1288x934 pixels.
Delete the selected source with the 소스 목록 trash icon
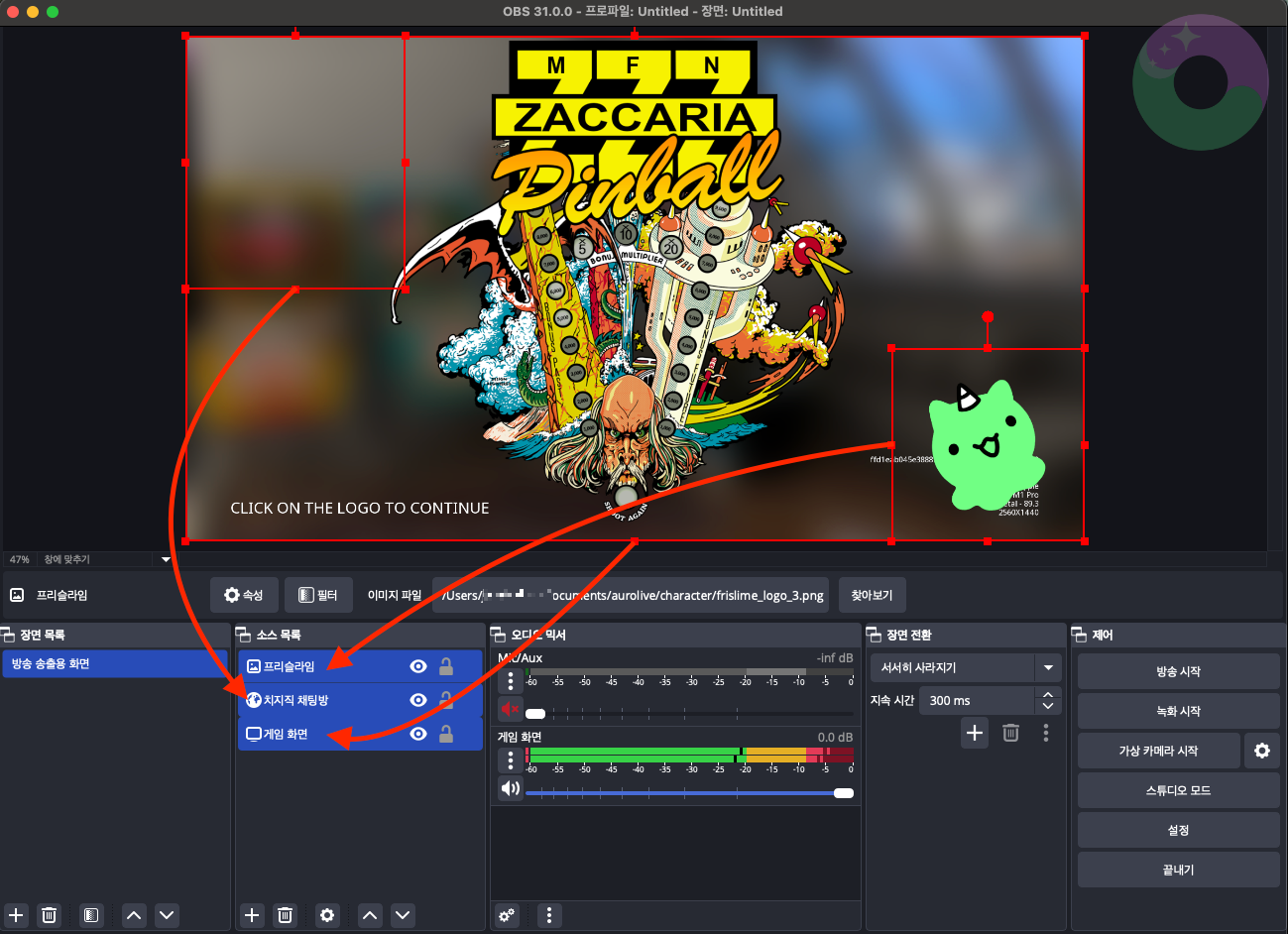pos(286,915)
